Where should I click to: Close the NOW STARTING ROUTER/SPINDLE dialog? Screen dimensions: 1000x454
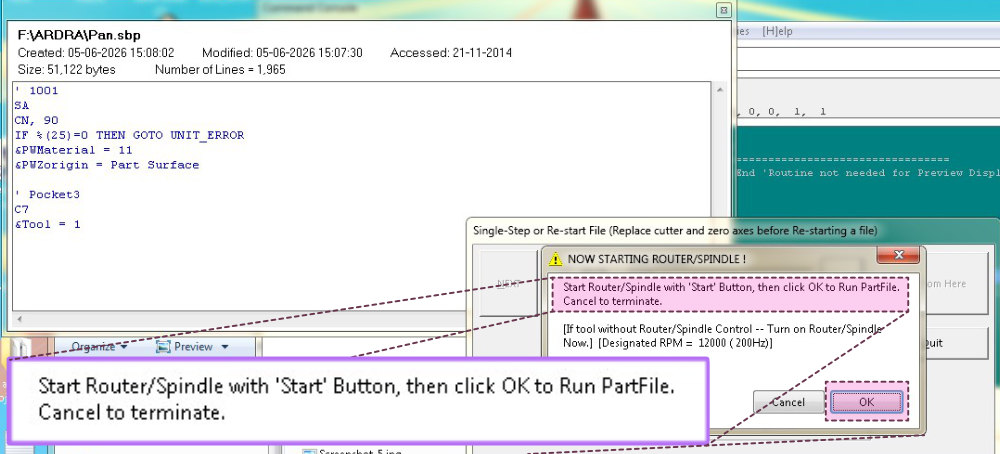898,255
